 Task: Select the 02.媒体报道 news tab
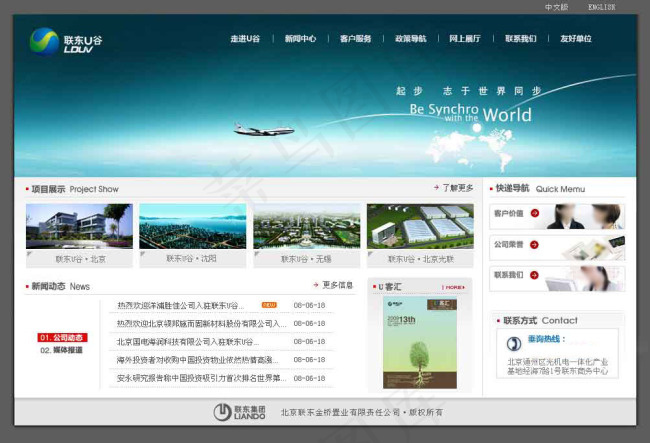[x=61, y=350]
